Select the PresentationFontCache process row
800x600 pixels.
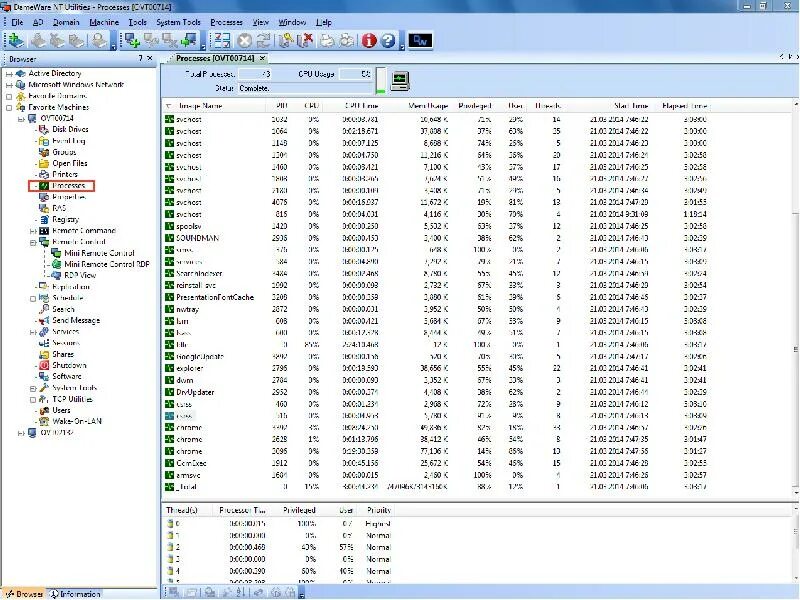439,297
